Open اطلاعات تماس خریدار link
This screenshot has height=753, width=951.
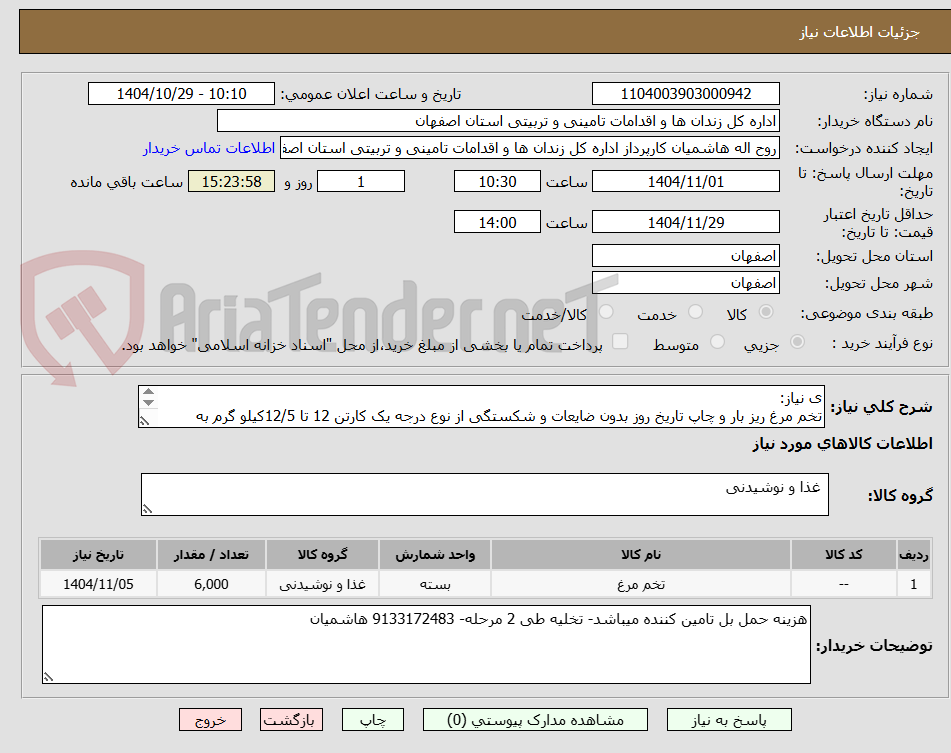(x=209, y=148)
